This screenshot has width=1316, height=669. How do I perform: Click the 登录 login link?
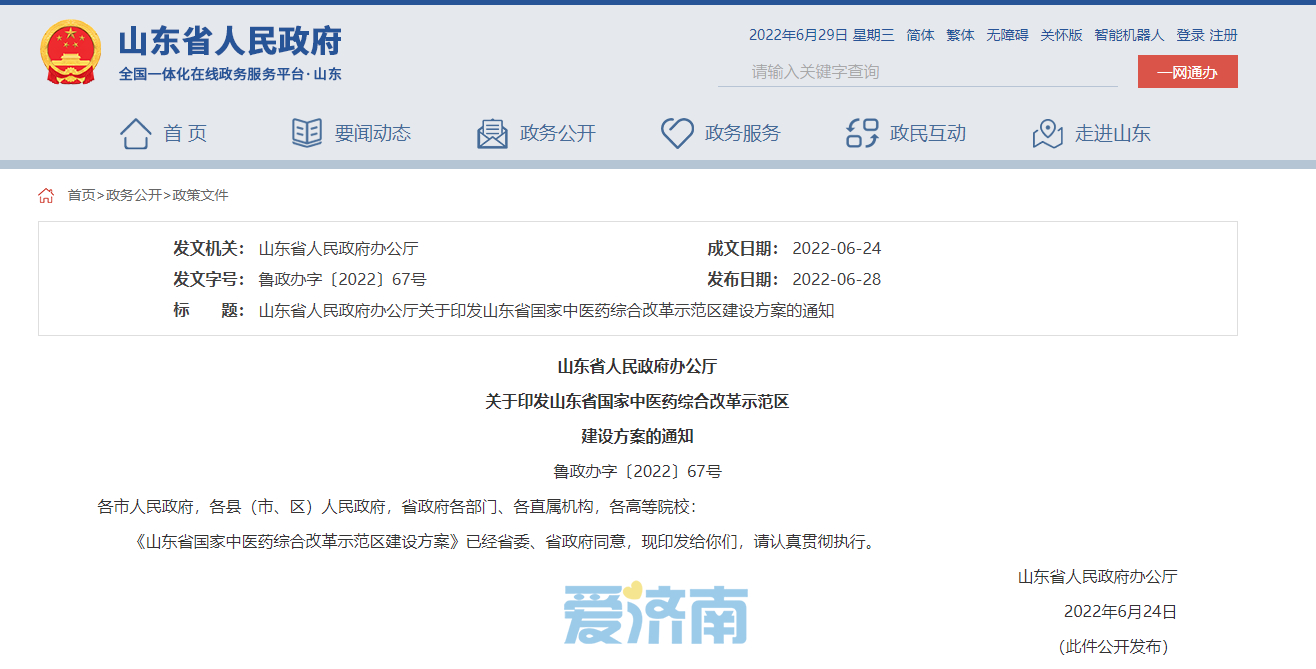coord(1191,34)
